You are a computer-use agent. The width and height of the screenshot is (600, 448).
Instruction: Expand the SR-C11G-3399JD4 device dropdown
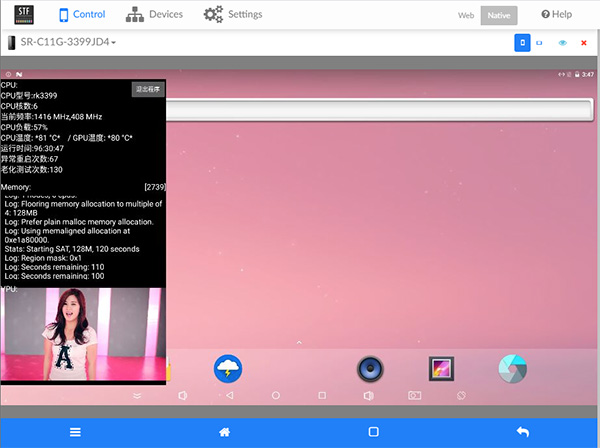[x=68, y=42]
